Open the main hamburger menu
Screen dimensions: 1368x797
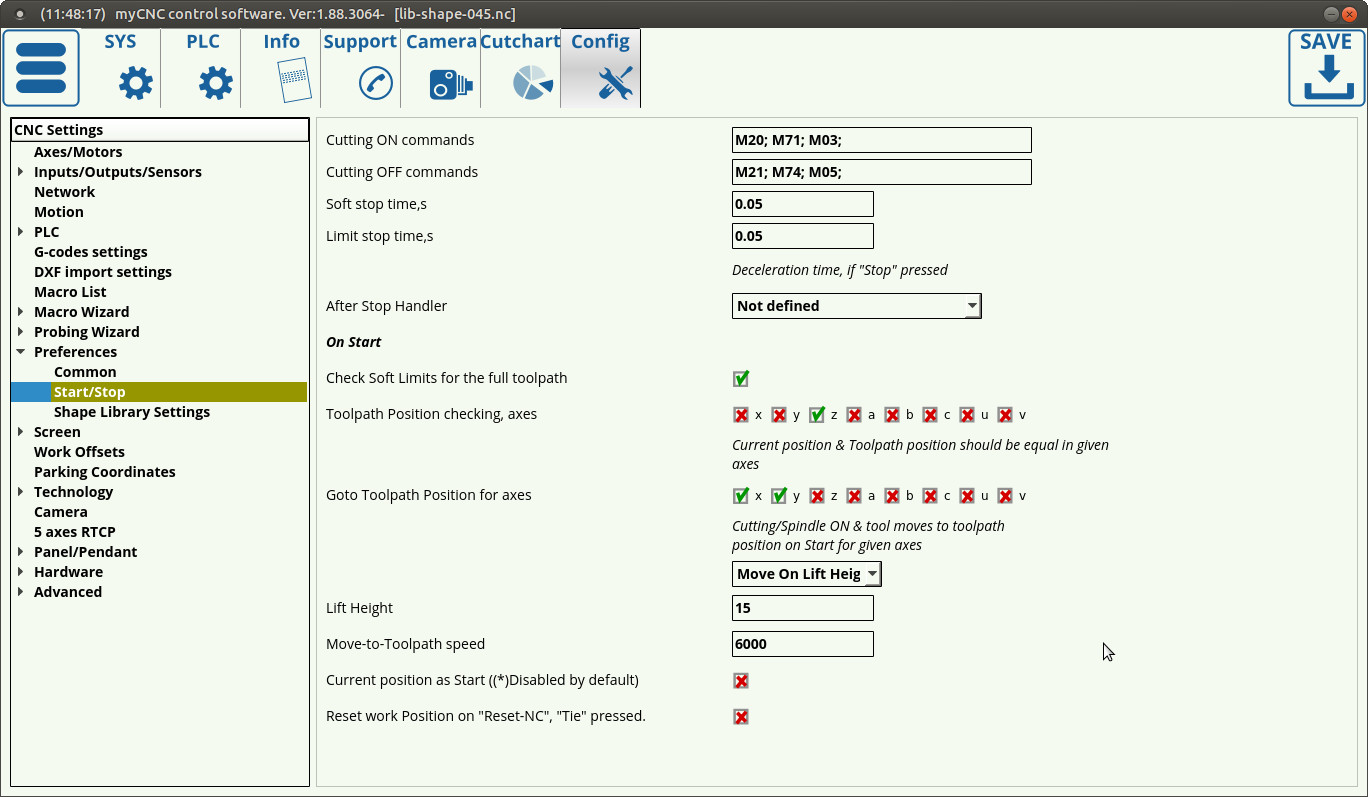point(41,68)
